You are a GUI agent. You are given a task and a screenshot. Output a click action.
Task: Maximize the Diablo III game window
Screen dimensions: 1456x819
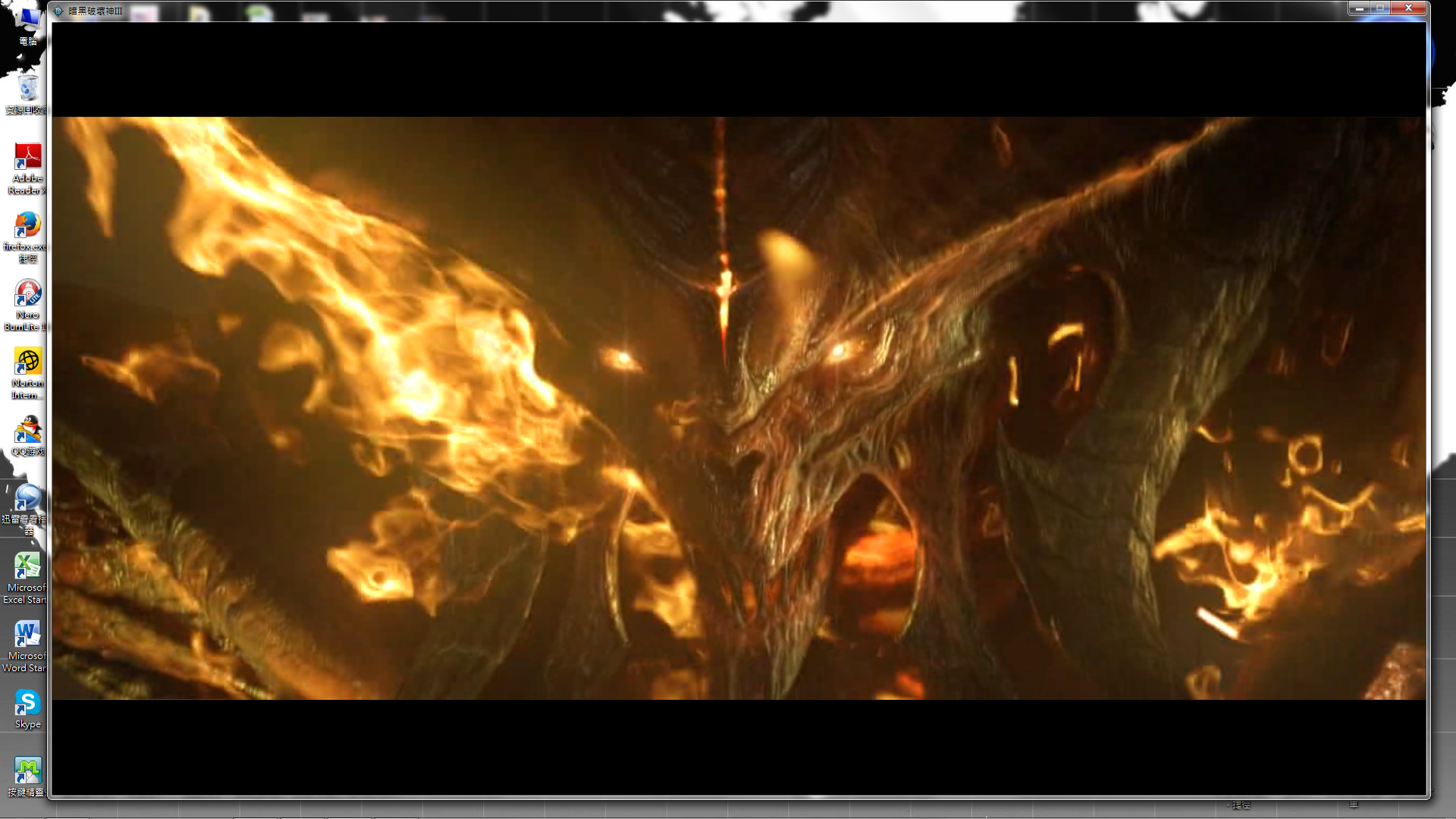click(x=1381, y=8)
